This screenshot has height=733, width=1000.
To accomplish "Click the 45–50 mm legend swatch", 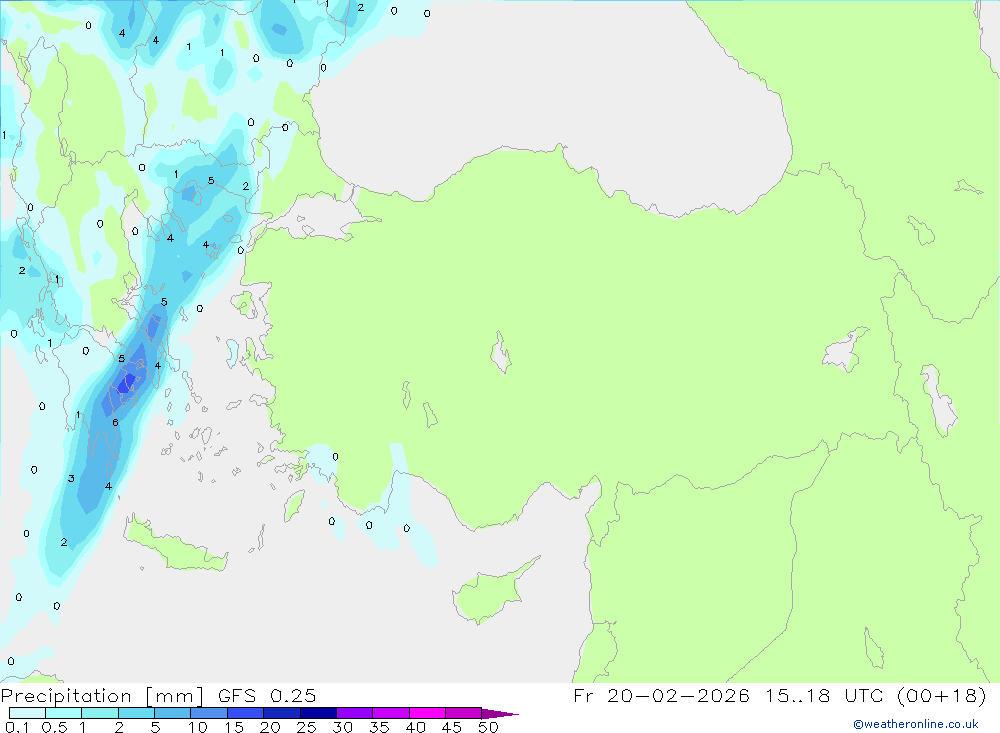I will tap(464, 713).
